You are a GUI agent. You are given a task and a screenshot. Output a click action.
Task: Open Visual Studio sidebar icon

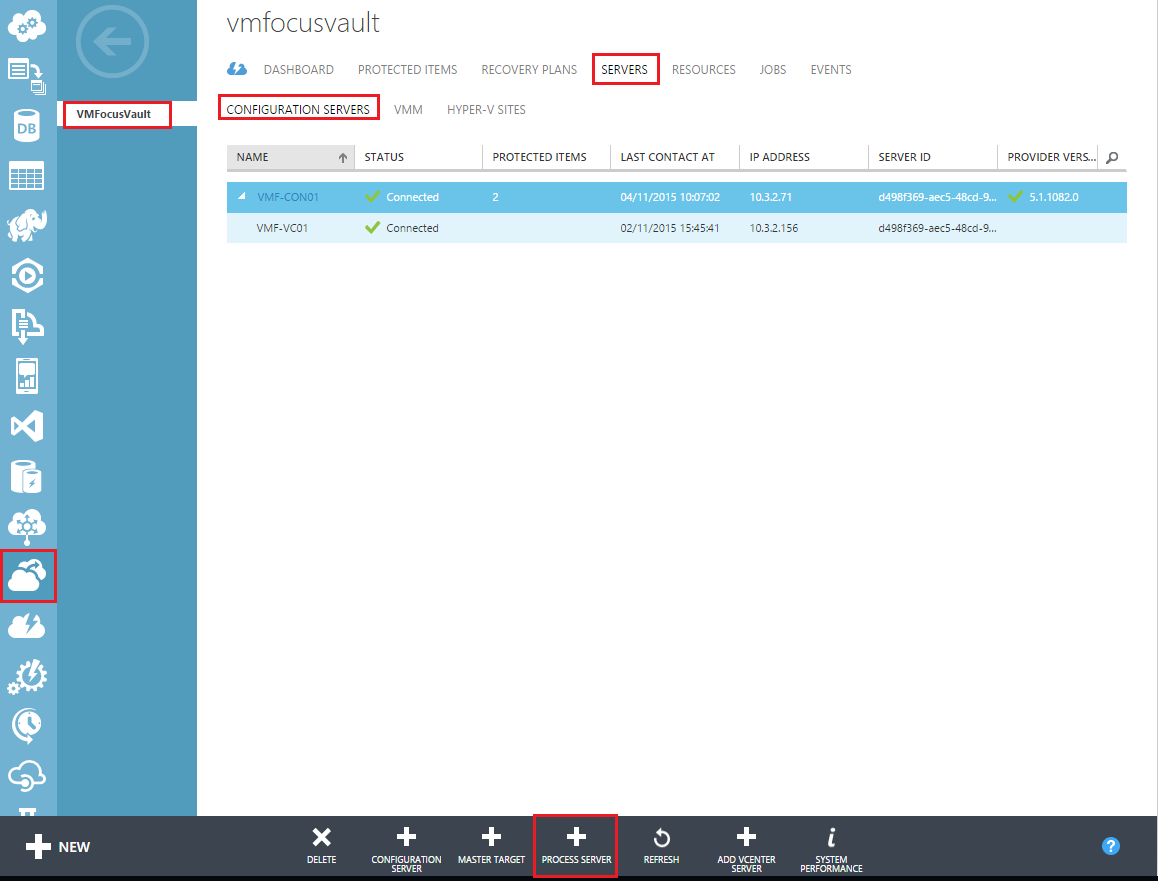coord(27,427)
